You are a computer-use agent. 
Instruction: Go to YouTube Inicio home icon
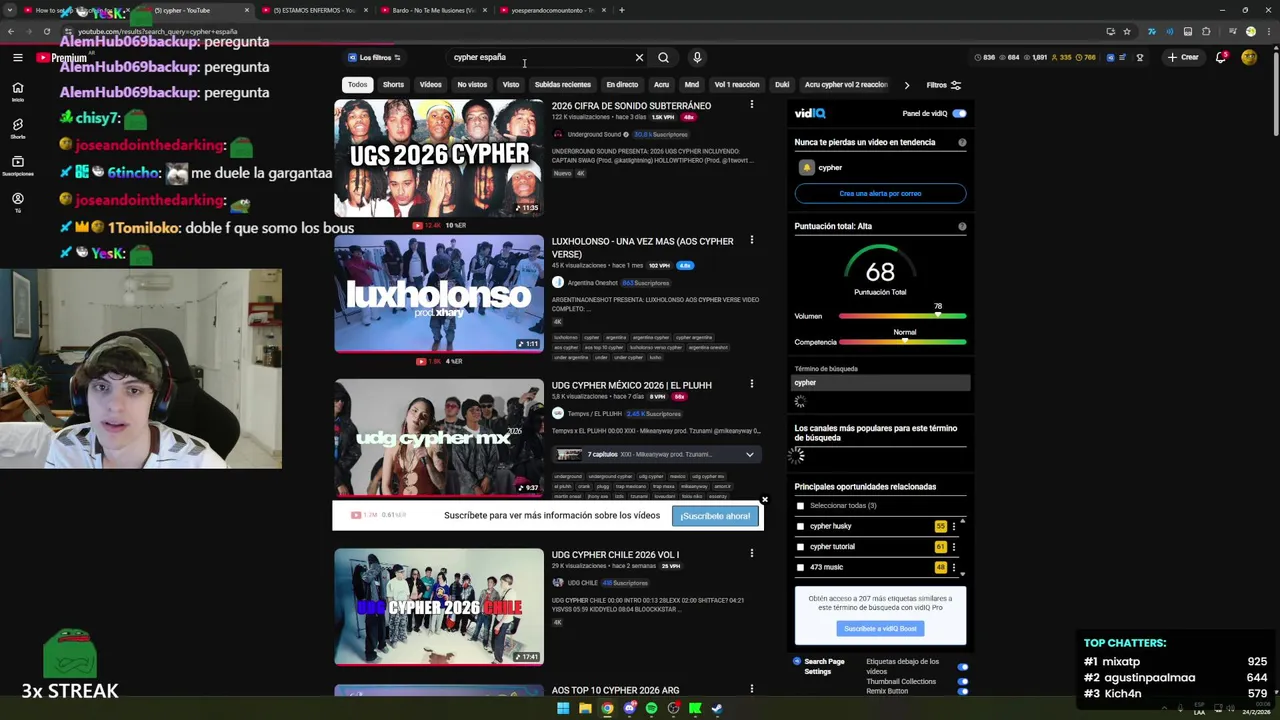[17, 91]
